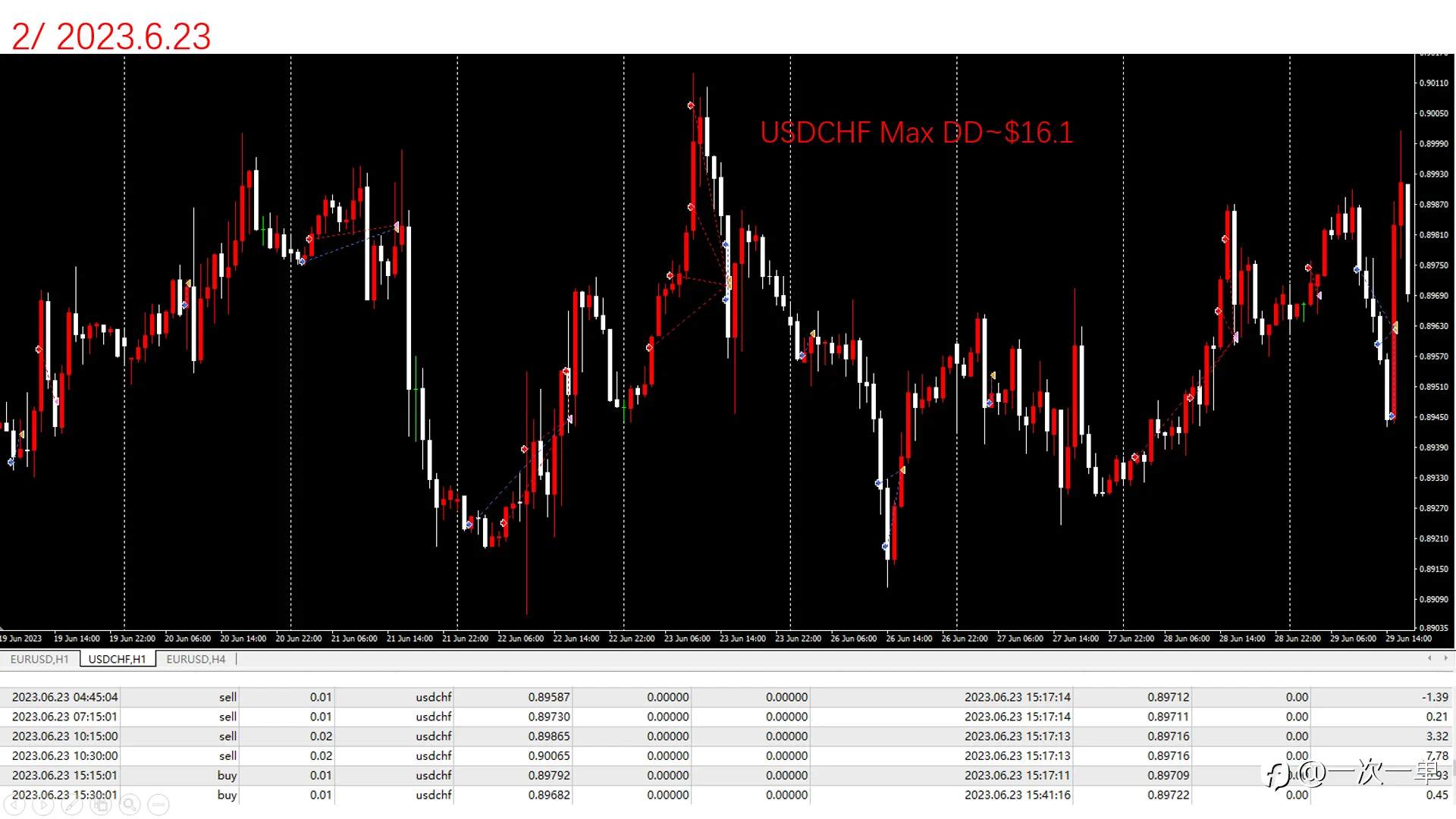The width and height of the screenshot is (1456, 819).
Task: Click the 29 Jun 06:00 time axis label
Action: [x=1353, y=639]
